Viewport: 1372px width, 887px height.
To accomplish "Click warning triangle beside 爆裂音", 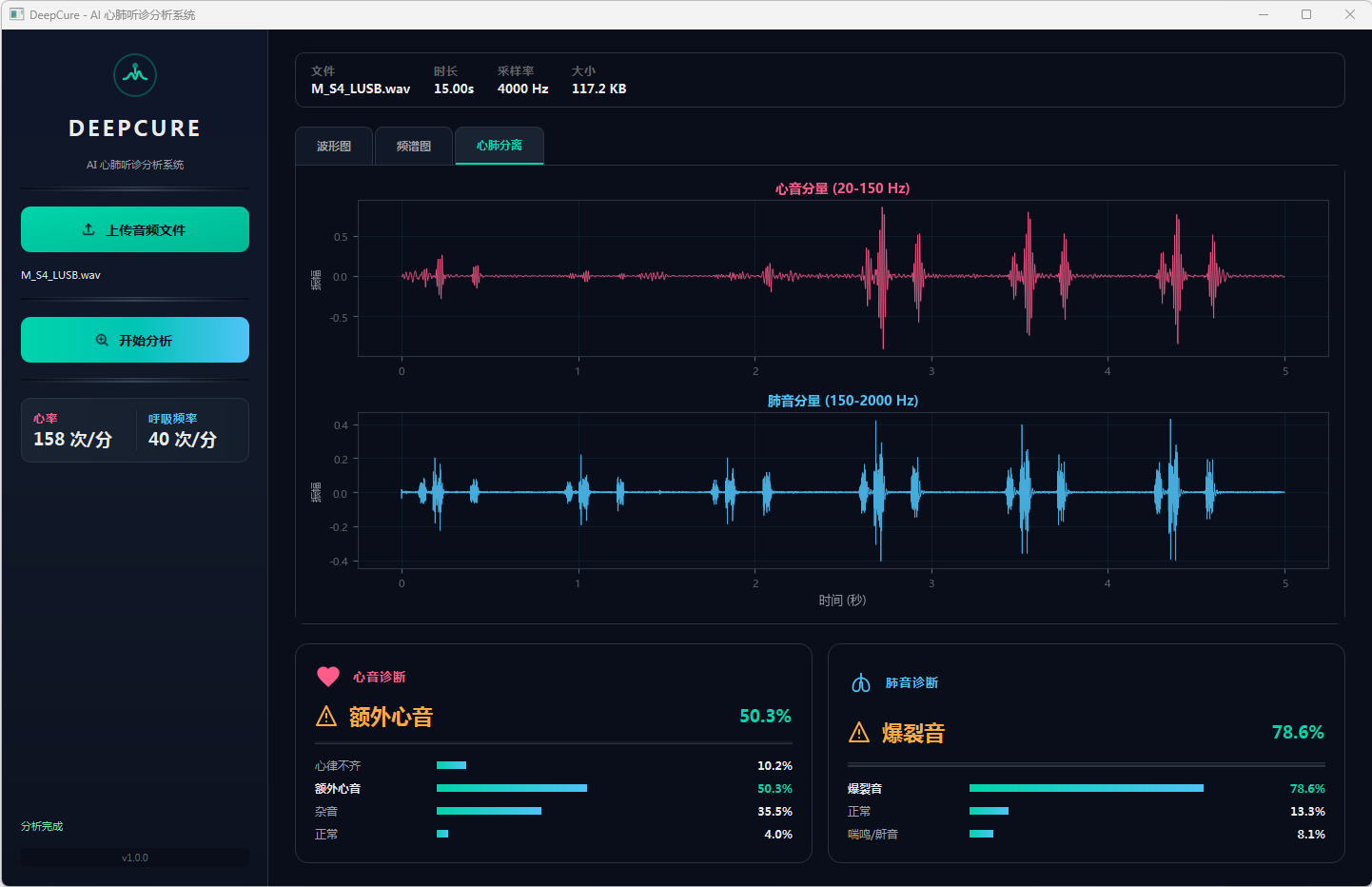I will 859,733.
